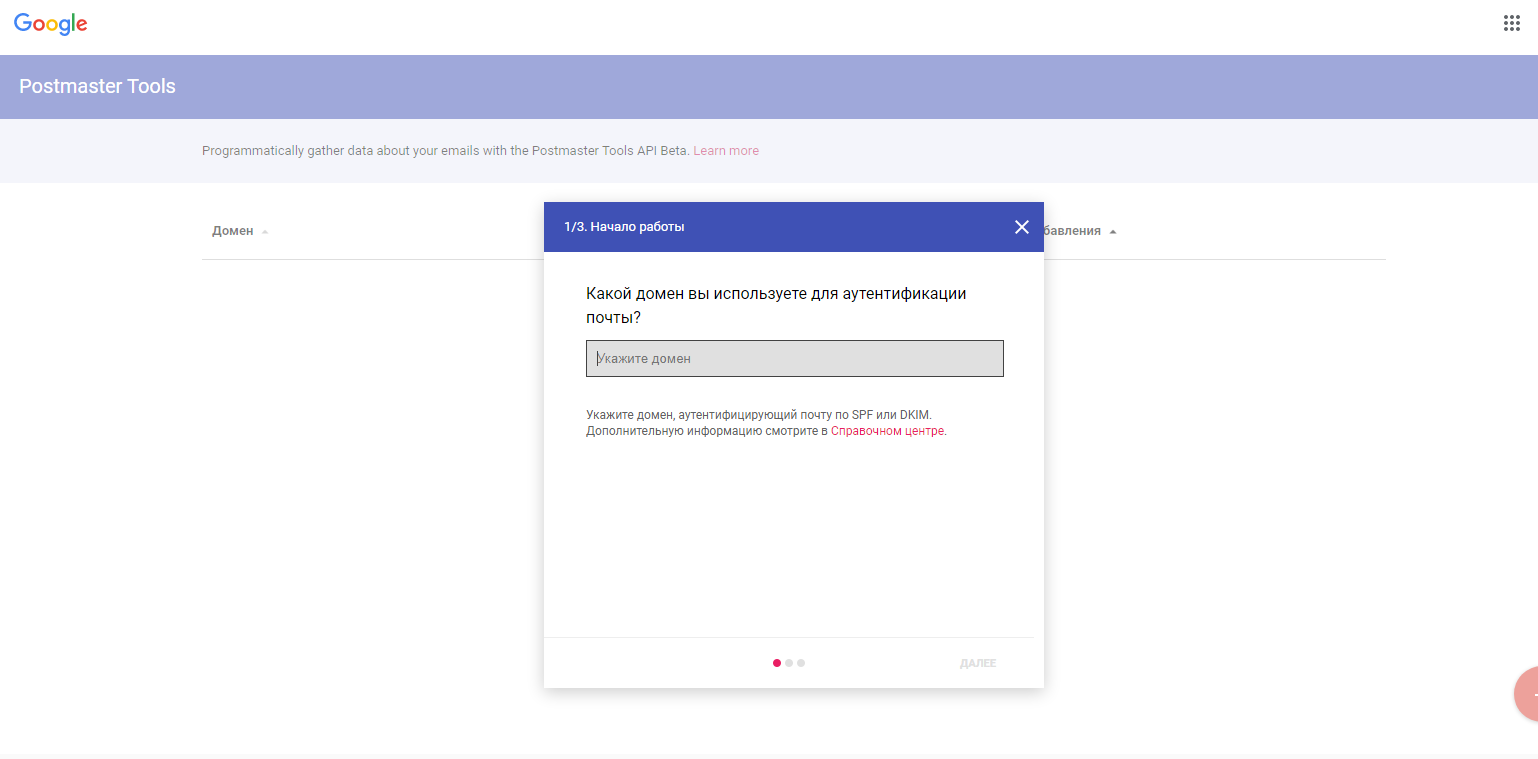Click the sort arrow beside date-added column
Viewport: 1538px width, 759px height.
[1113, 232]
